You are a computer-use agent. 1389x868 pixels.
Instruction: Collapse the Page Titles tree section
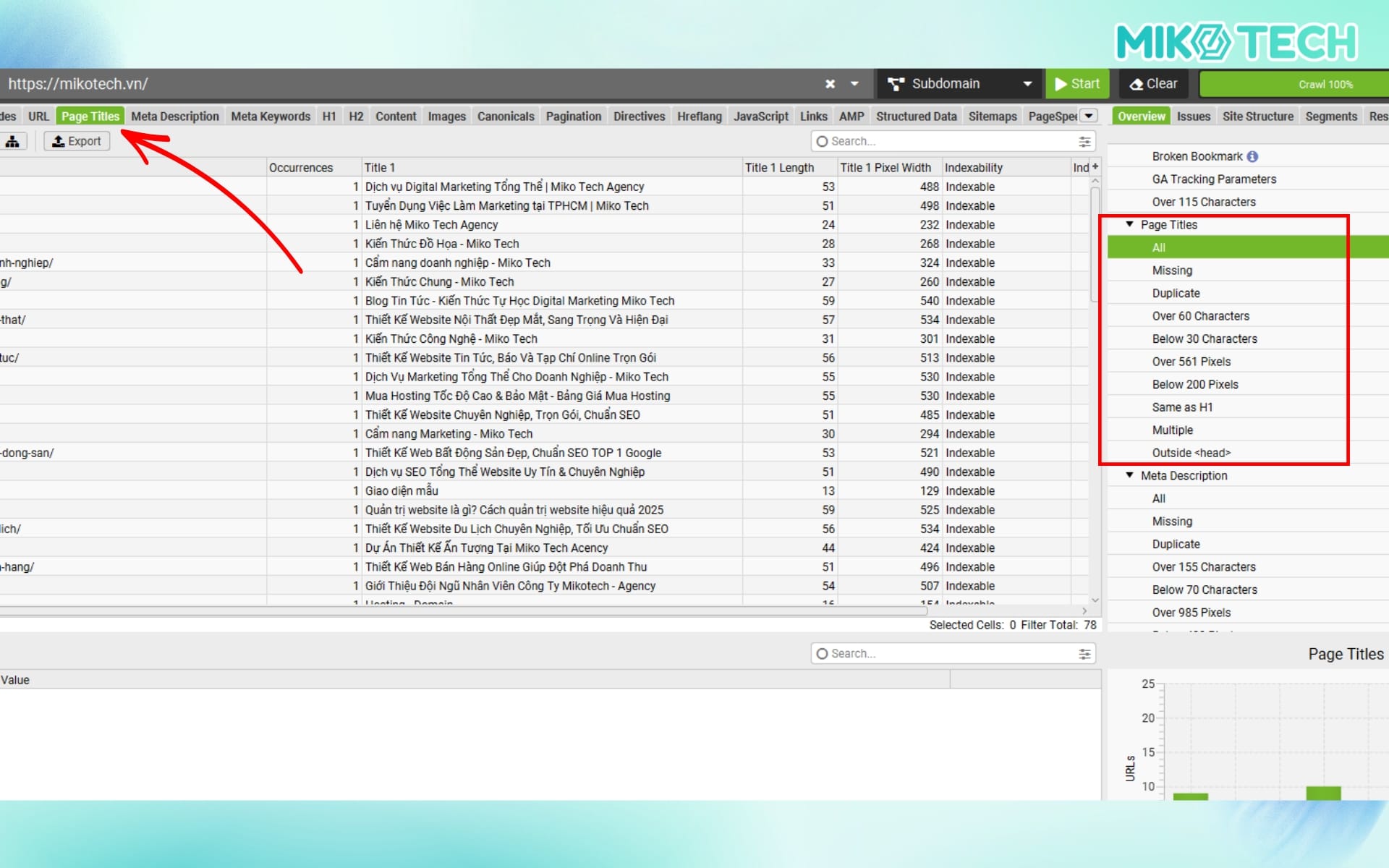tap(1129, 225)
